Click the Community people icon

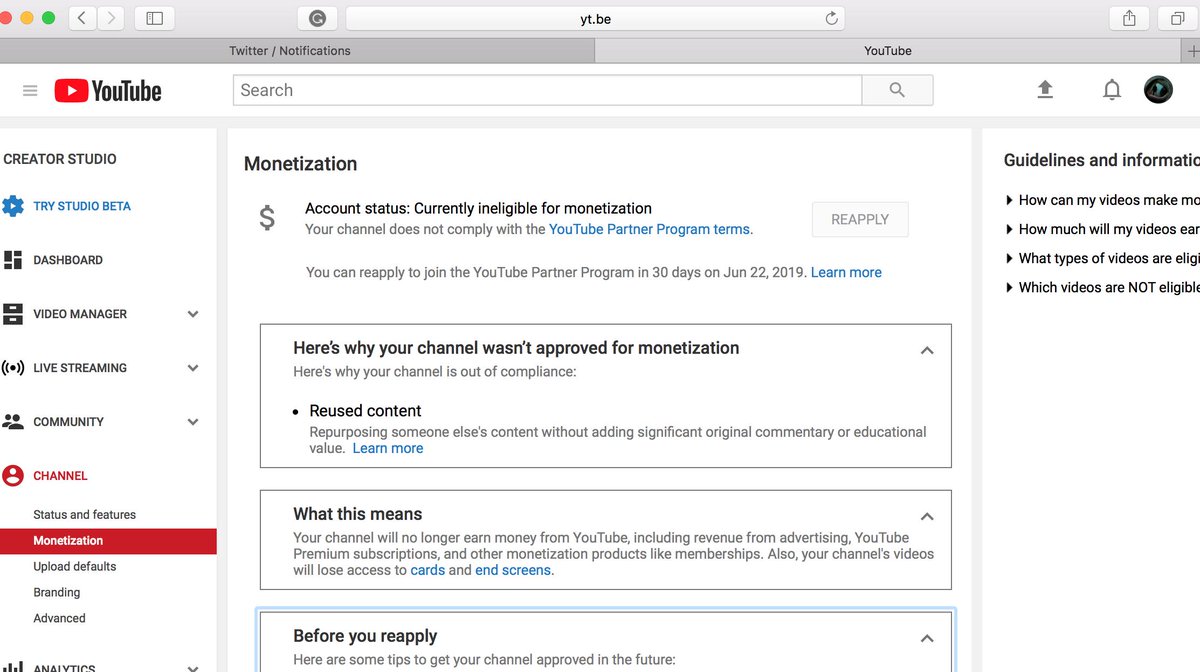(x=13, y=422)
